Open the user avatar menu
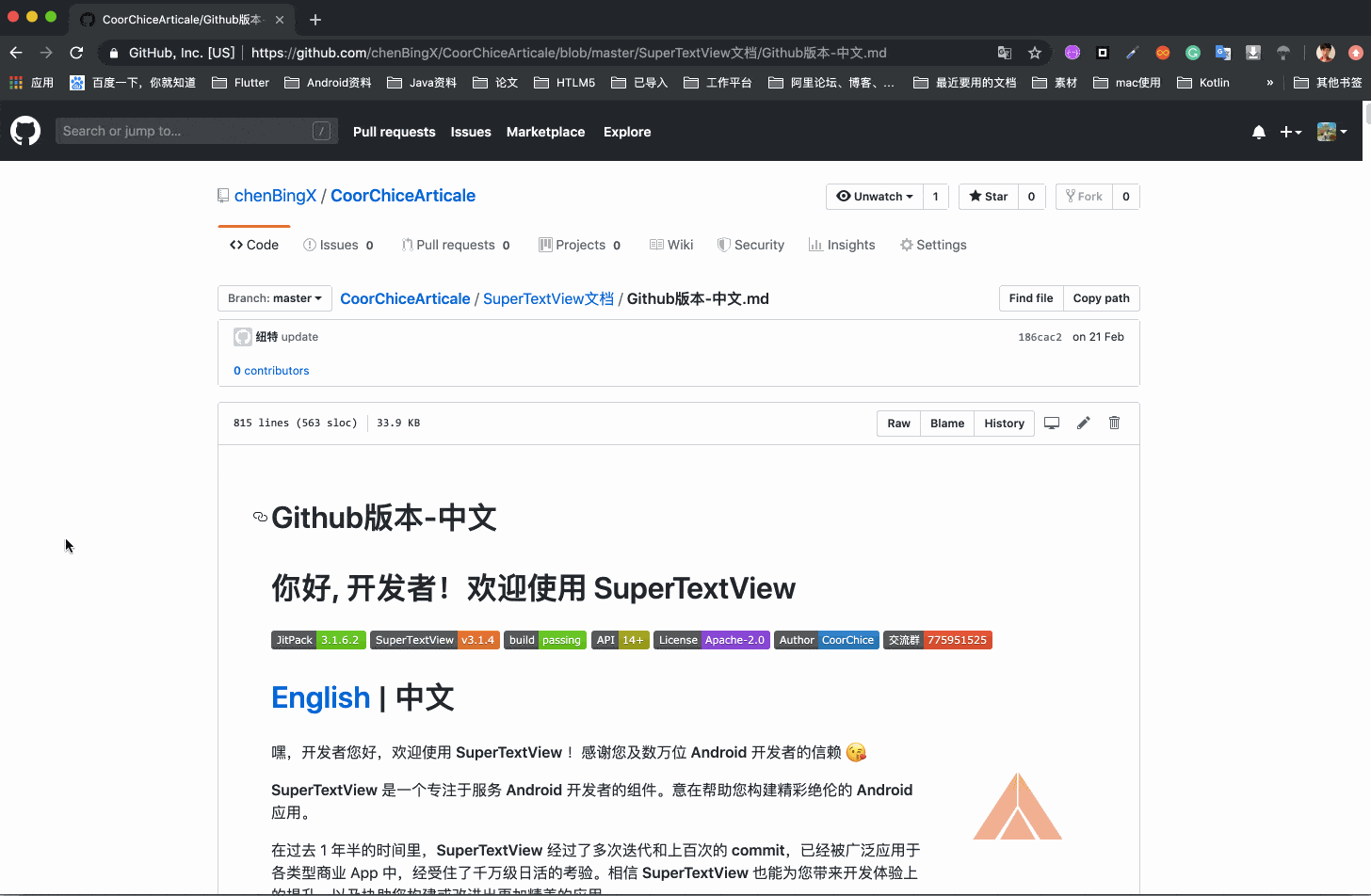1371x896 pixels. coord(1332,132)
